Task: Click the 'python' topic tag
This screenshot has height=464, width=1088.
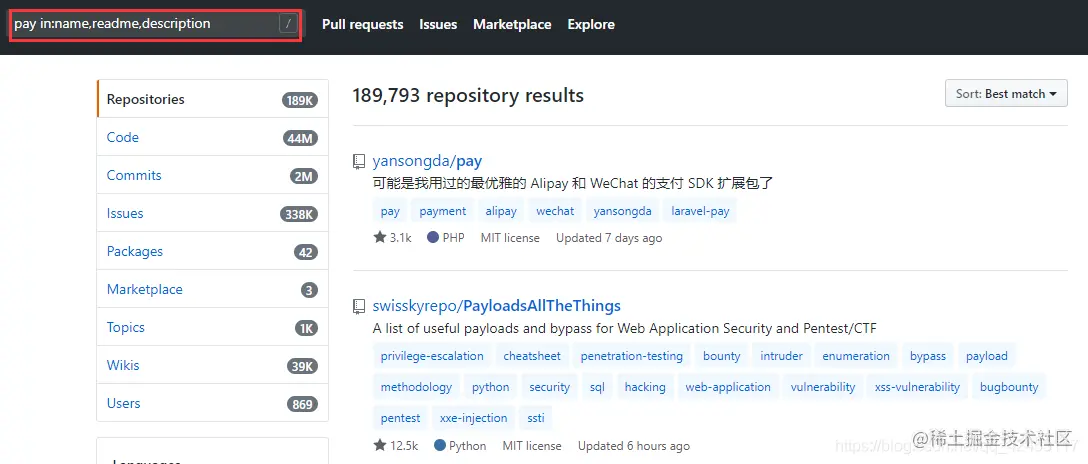Action: (x=491, y=387)
